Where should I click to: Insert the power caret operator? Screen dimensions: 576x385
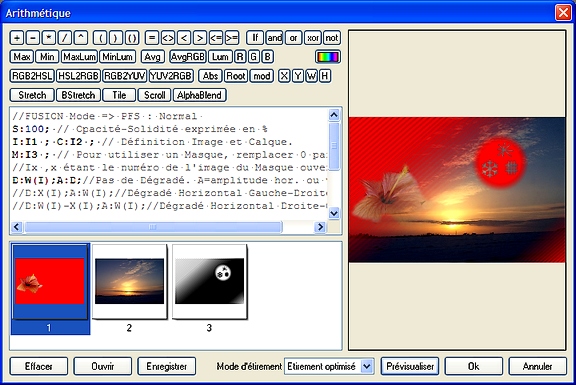[81, 38]
